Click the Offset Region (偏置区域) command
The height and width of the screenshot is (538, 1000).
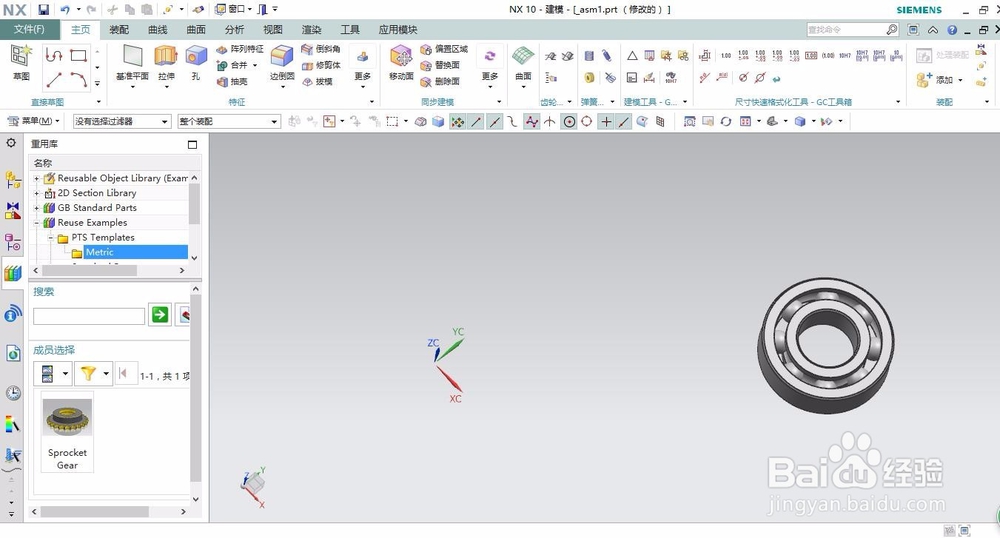click(x=445, y=49)
